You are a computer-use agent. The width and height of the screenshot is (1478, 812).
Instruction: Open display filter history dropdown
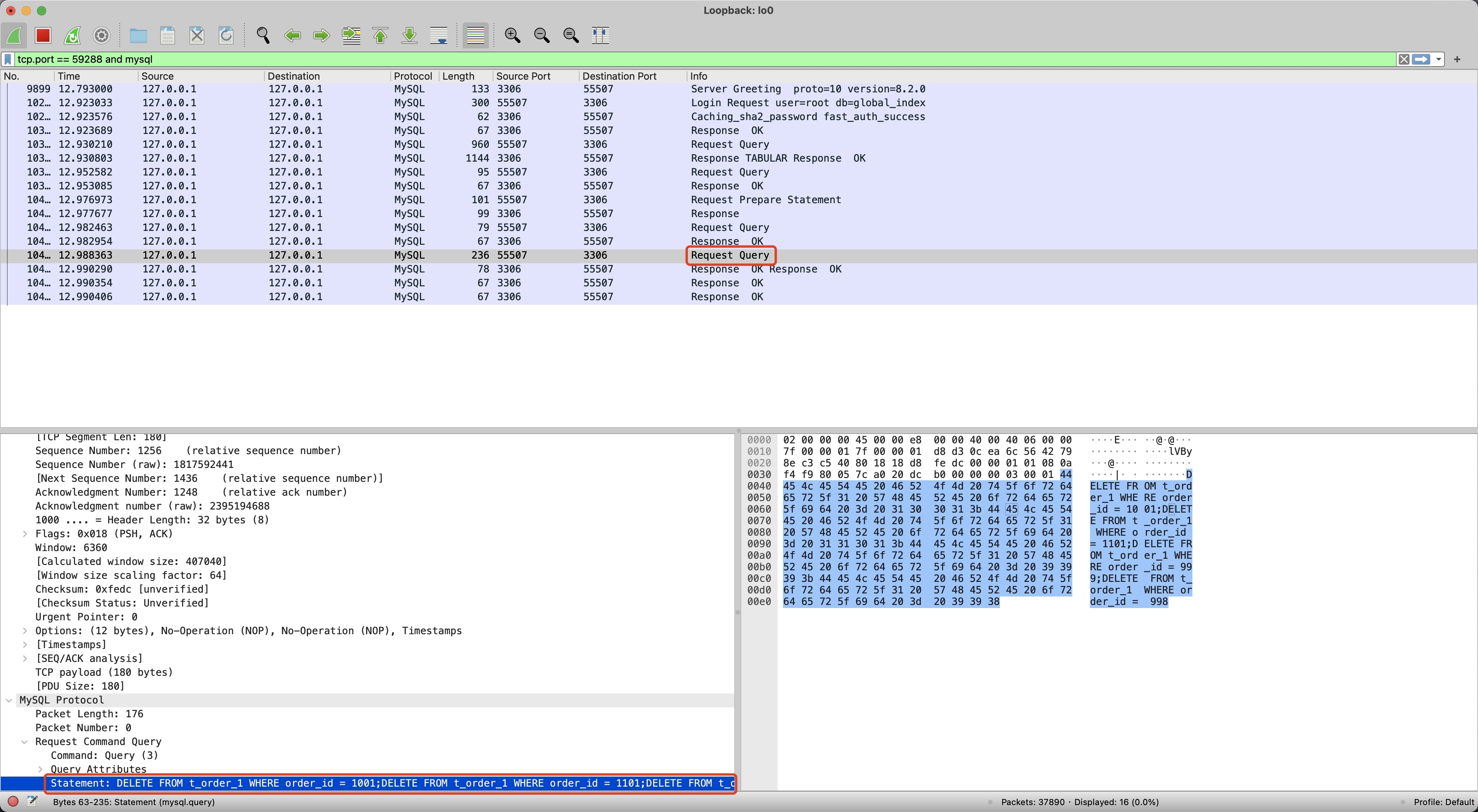point(1438,59)
